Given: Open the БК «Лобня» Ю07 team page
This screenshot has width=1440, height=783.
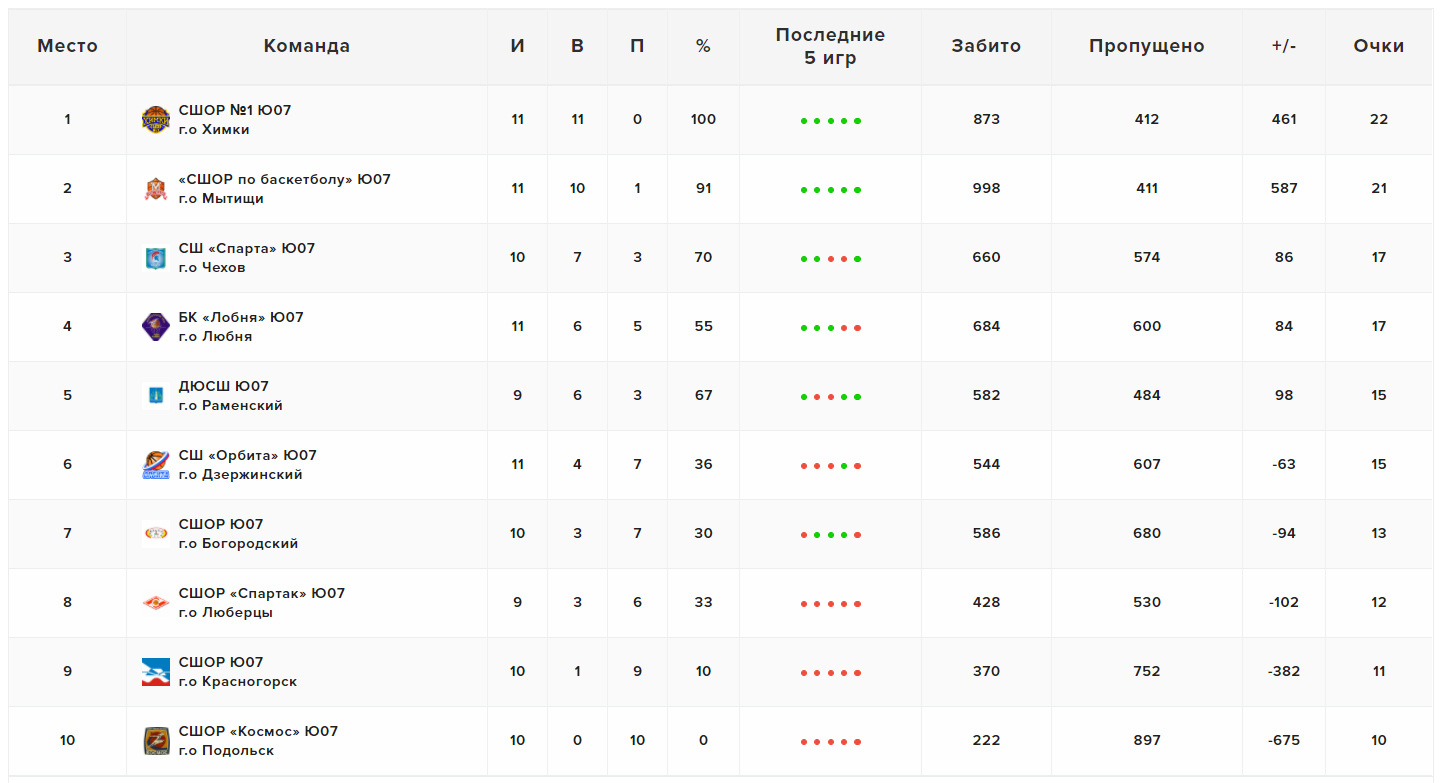Looking at the screenshot, I should (x=241, y=317).
